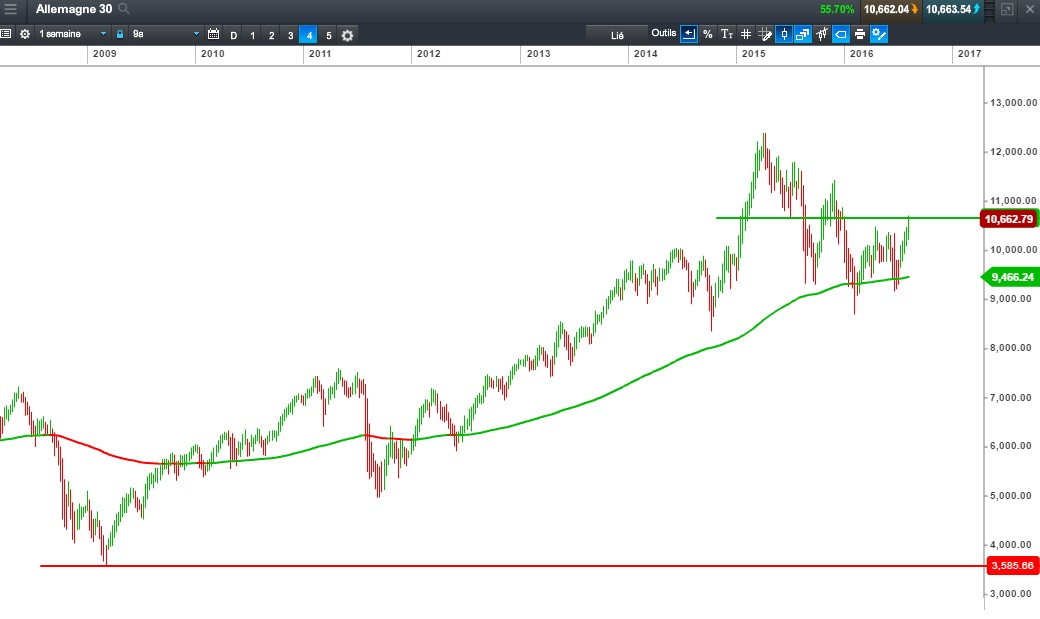Screen dimensions: 1040x619
Task: Select the red 3,585.66 horizontal line label
Action: point(1012,566)
